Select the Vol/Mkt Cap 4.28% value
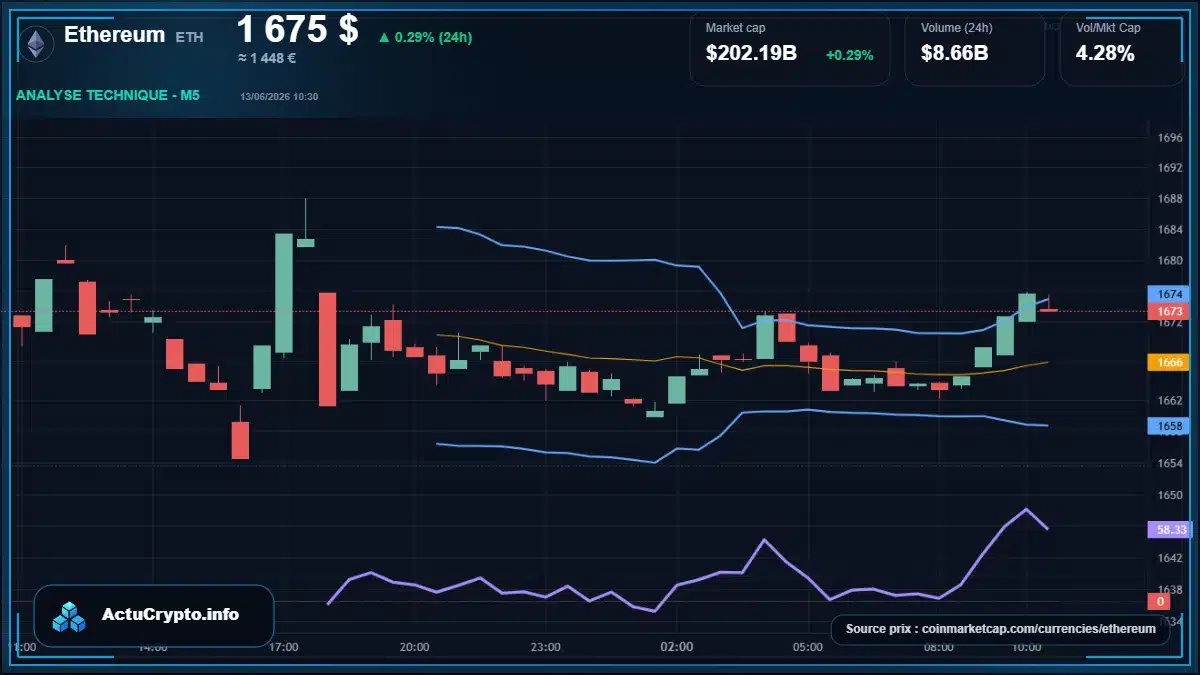This screenshot has height=675, width=1200. (1105, 54)
